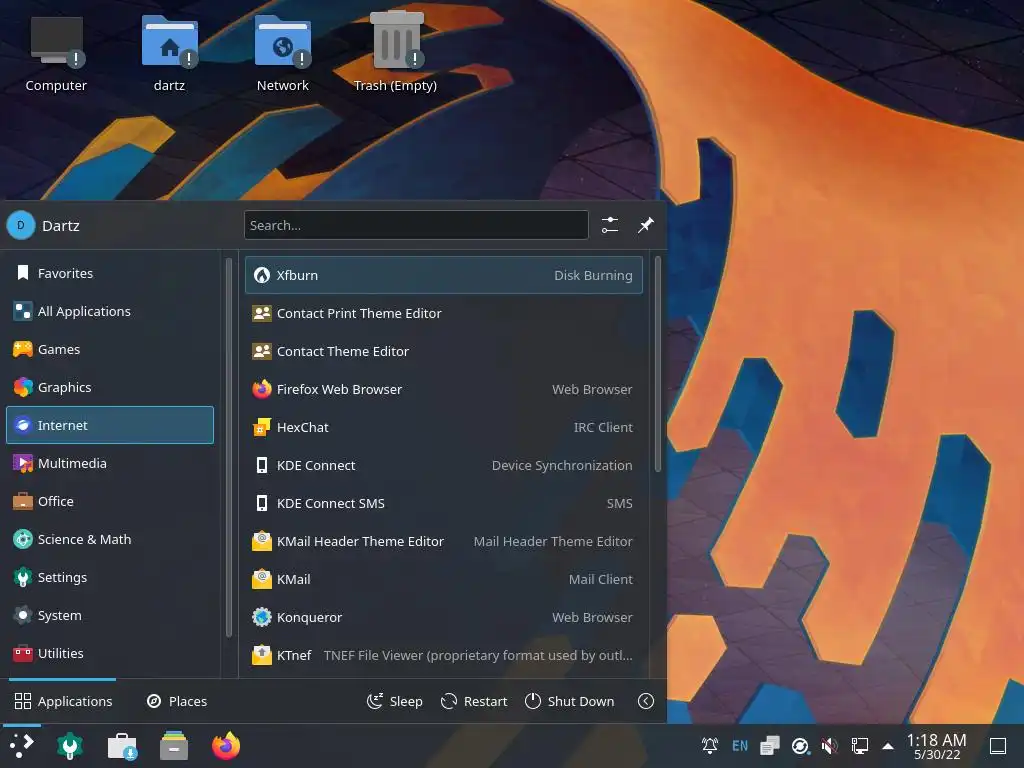Open the System category
Screen dimensions: 1024x768
pos(110,615)
